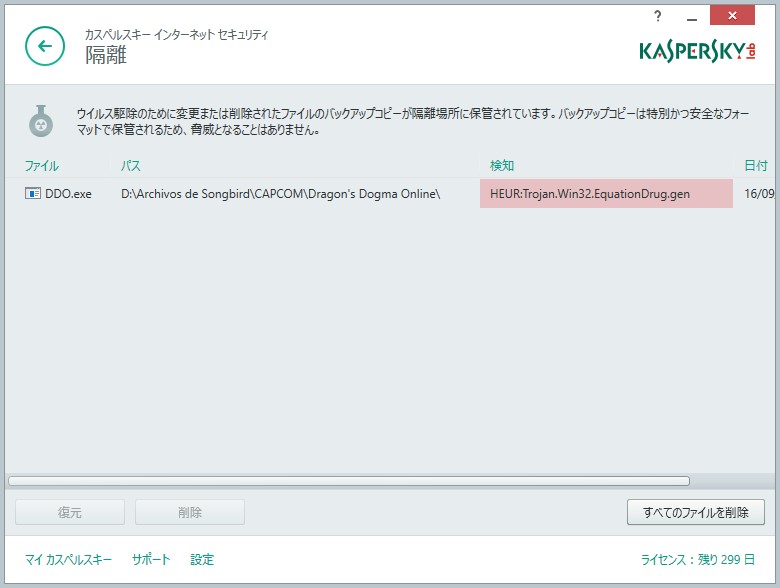Sort by パス column header

pyautogui.click(x=130, y=166)
